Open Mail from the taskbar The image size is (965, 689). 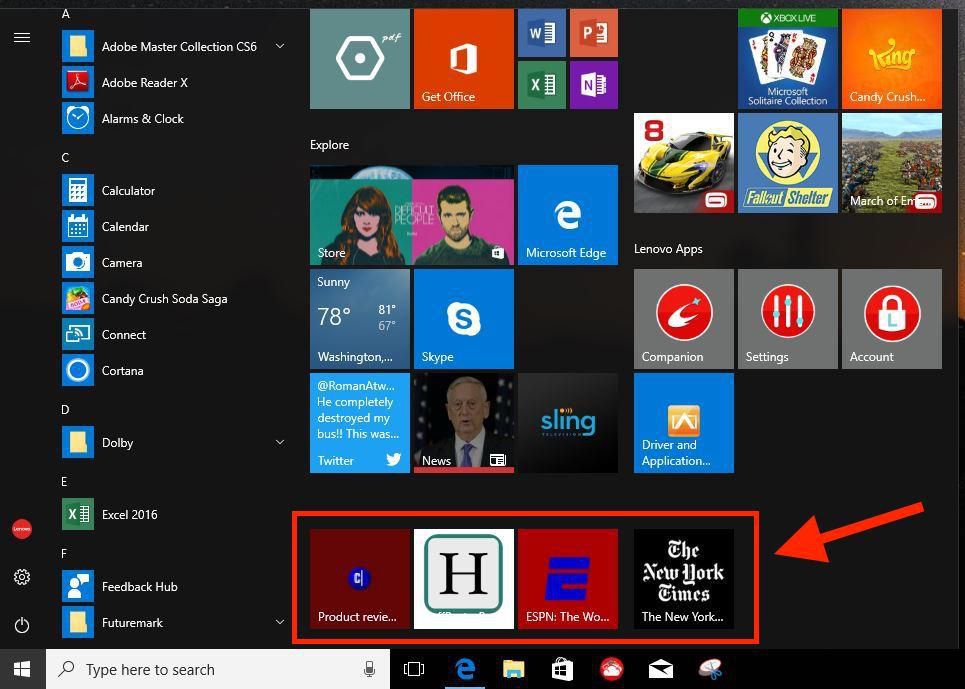point(660,669)
